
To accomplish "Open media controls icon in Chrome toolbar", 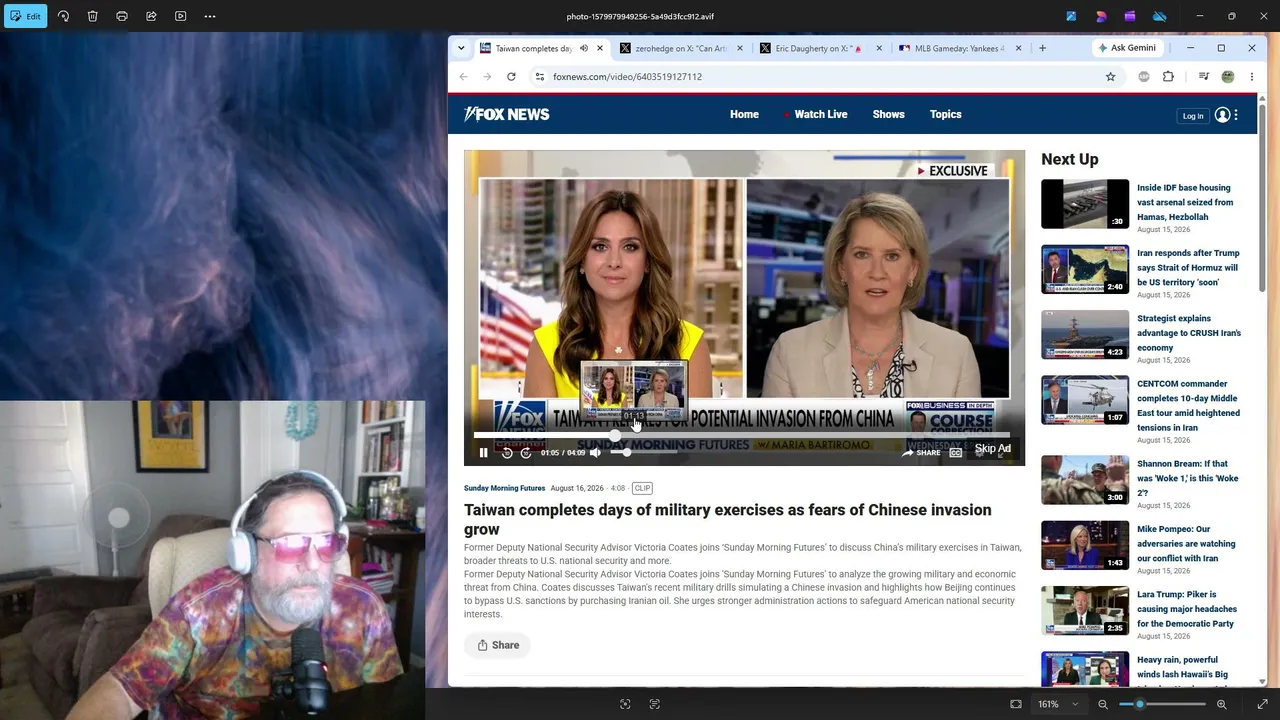I will pyautogui.click(x=1203, y=77).
